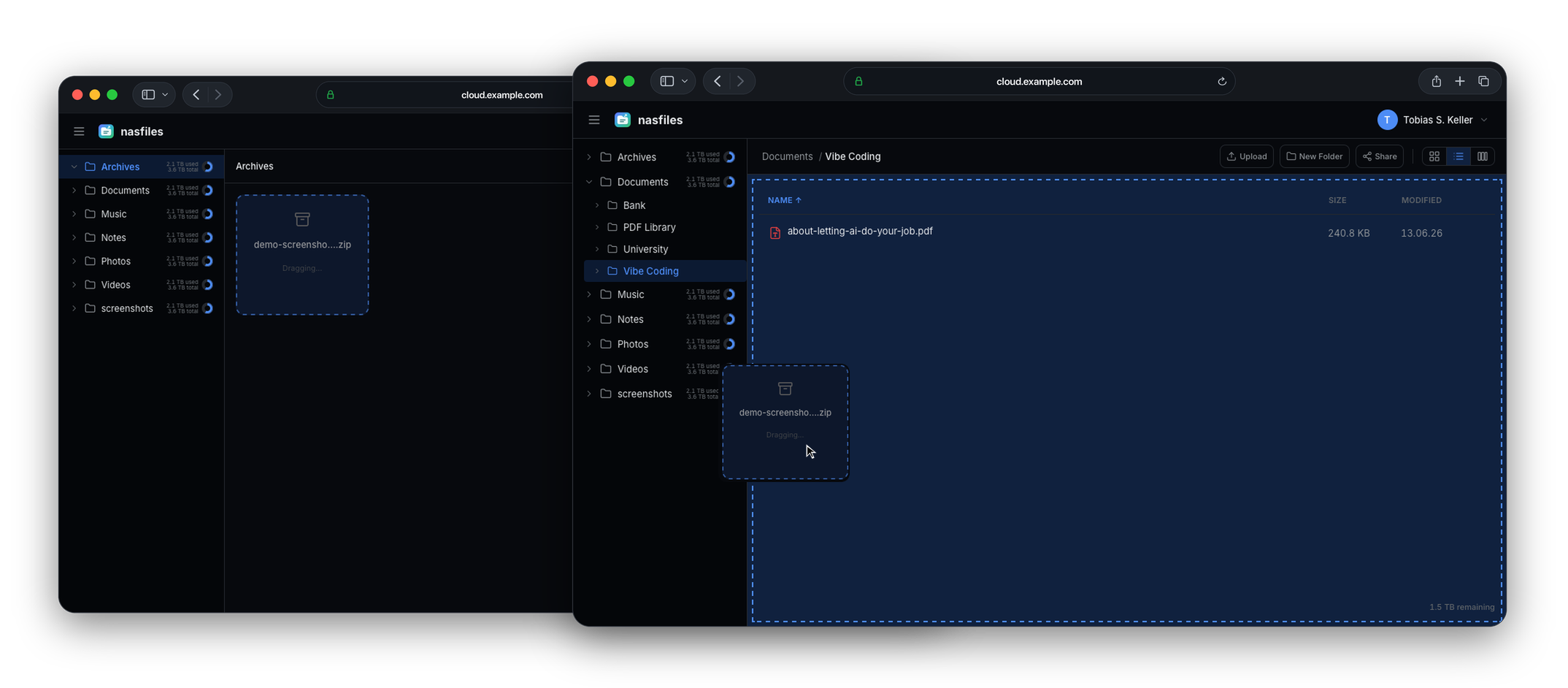Open sidebar options dropdown arrow in front browser
Viewport: 1568px width, 688px height.
[685, 81]
